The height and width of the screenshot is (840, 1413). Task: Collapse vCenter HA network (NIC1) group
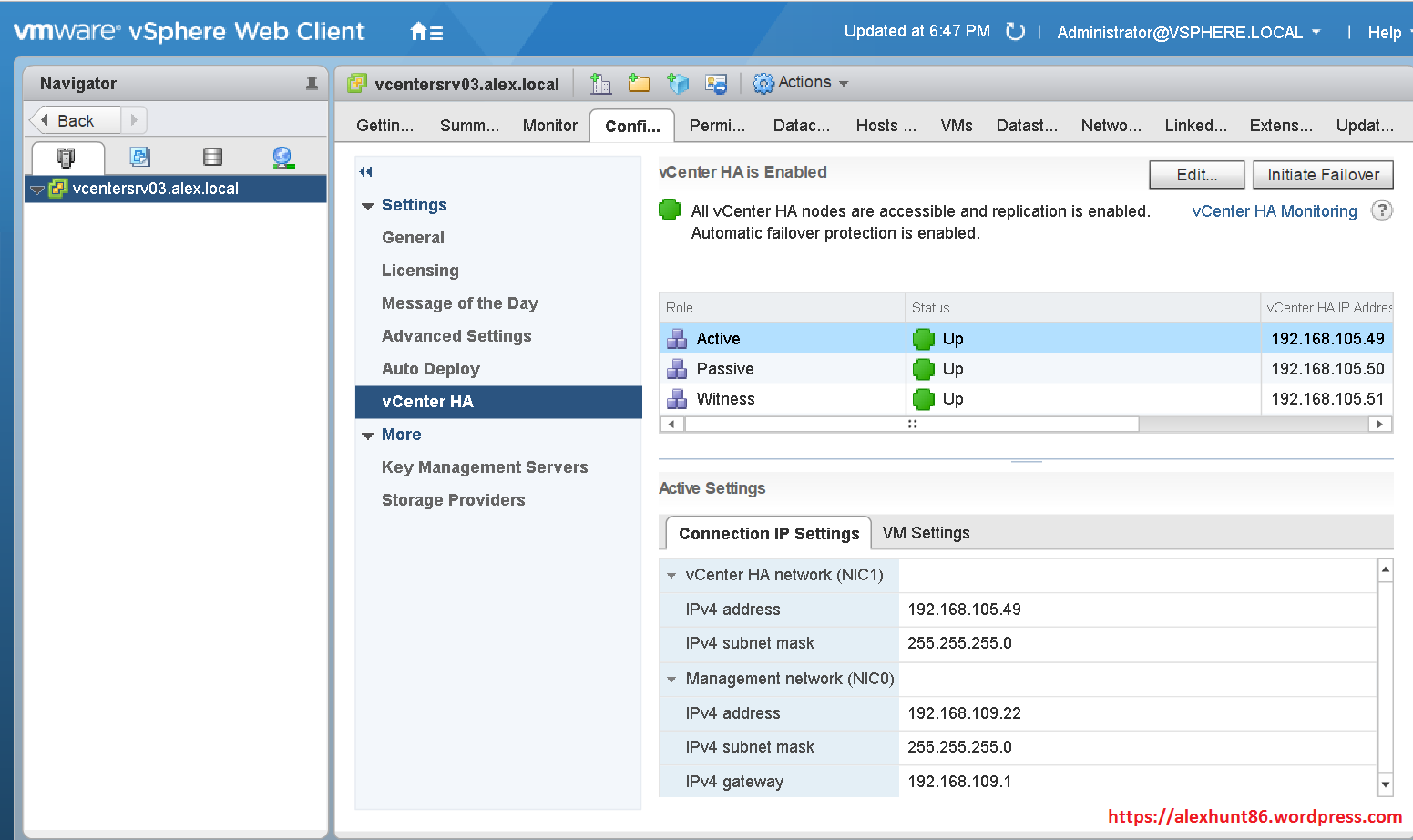[x=671, y=576]
